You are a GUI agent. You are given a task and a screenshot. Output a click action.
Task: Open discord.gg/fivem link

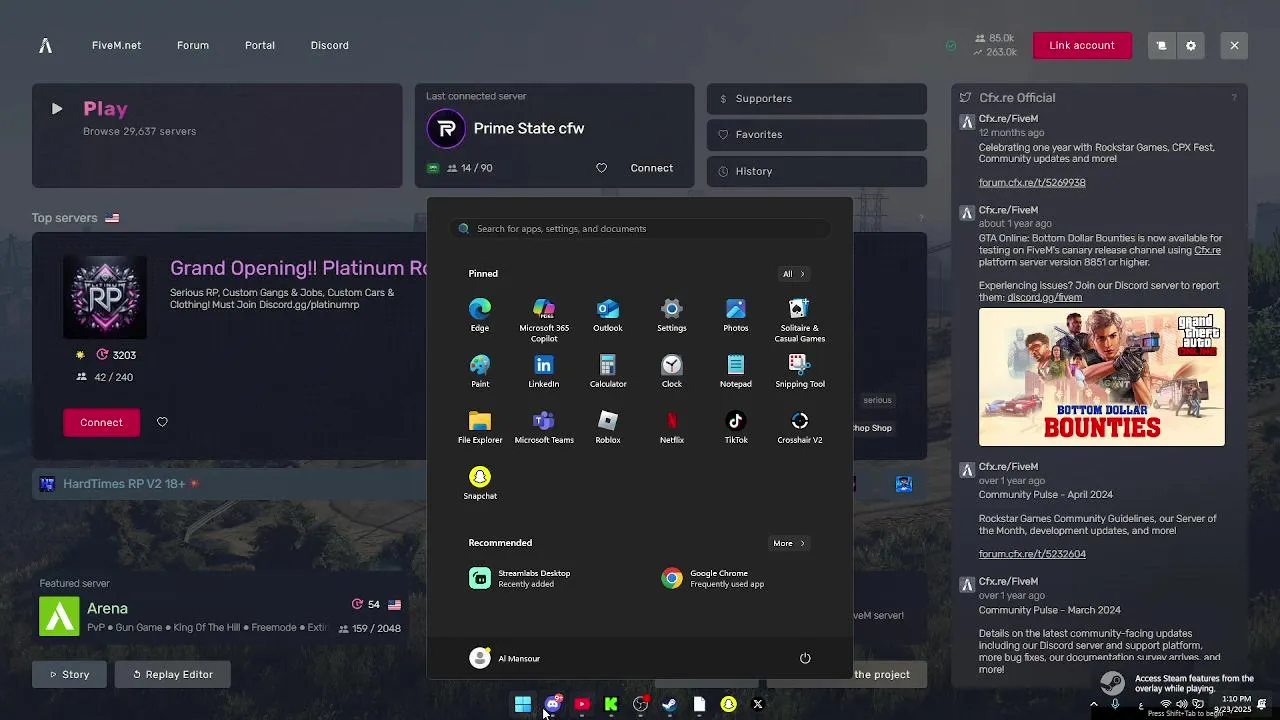click(1044, 297)
